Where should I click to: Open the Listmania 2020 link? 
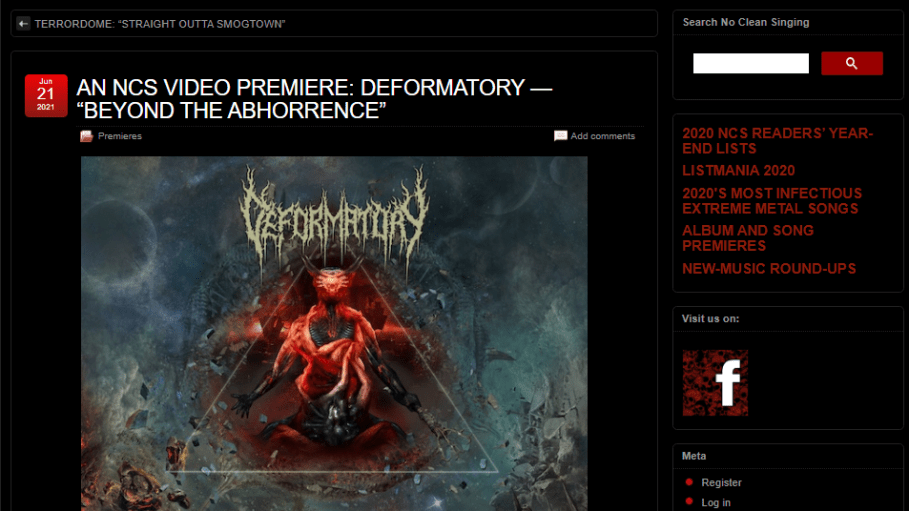coord(738,171)
